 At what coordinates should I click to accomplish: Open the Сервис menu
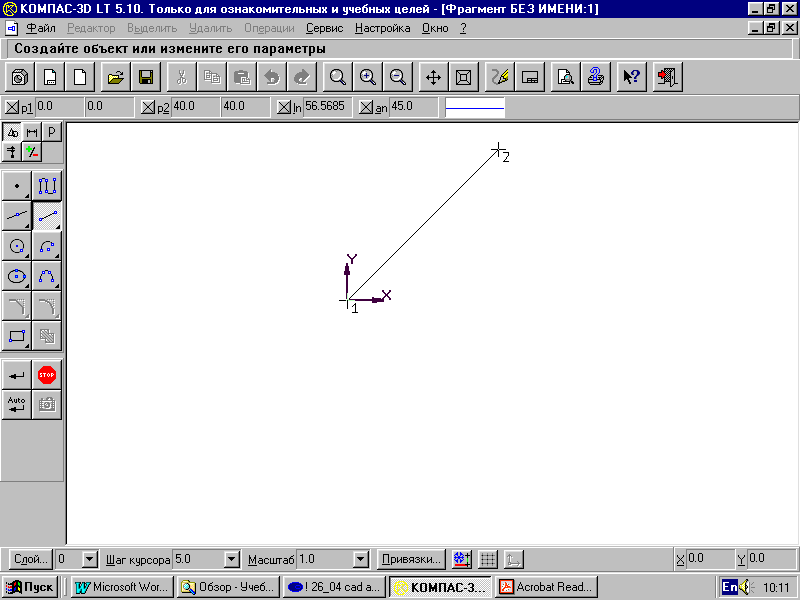324,28
